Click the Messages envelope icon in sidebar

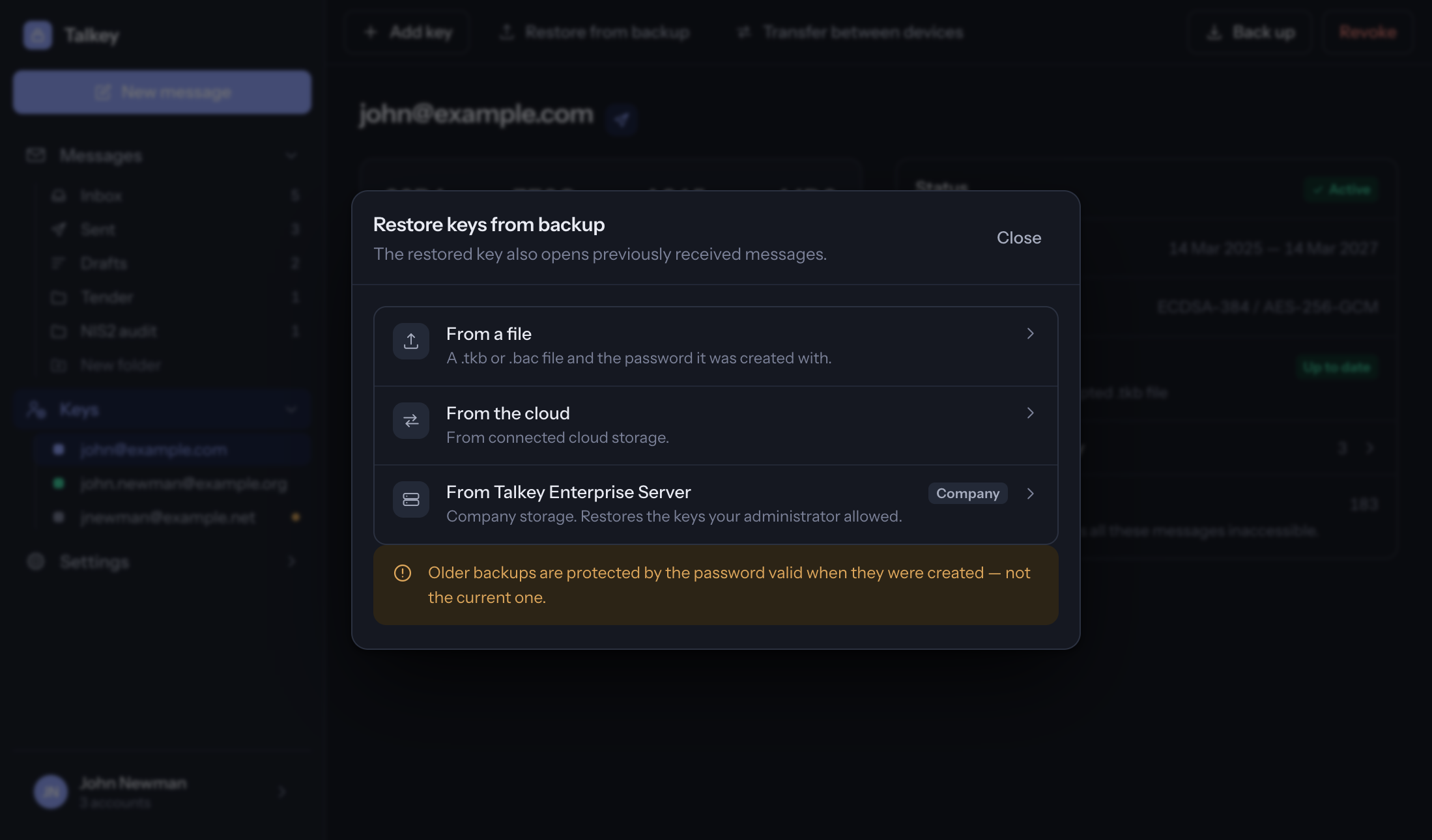[36, 155]
